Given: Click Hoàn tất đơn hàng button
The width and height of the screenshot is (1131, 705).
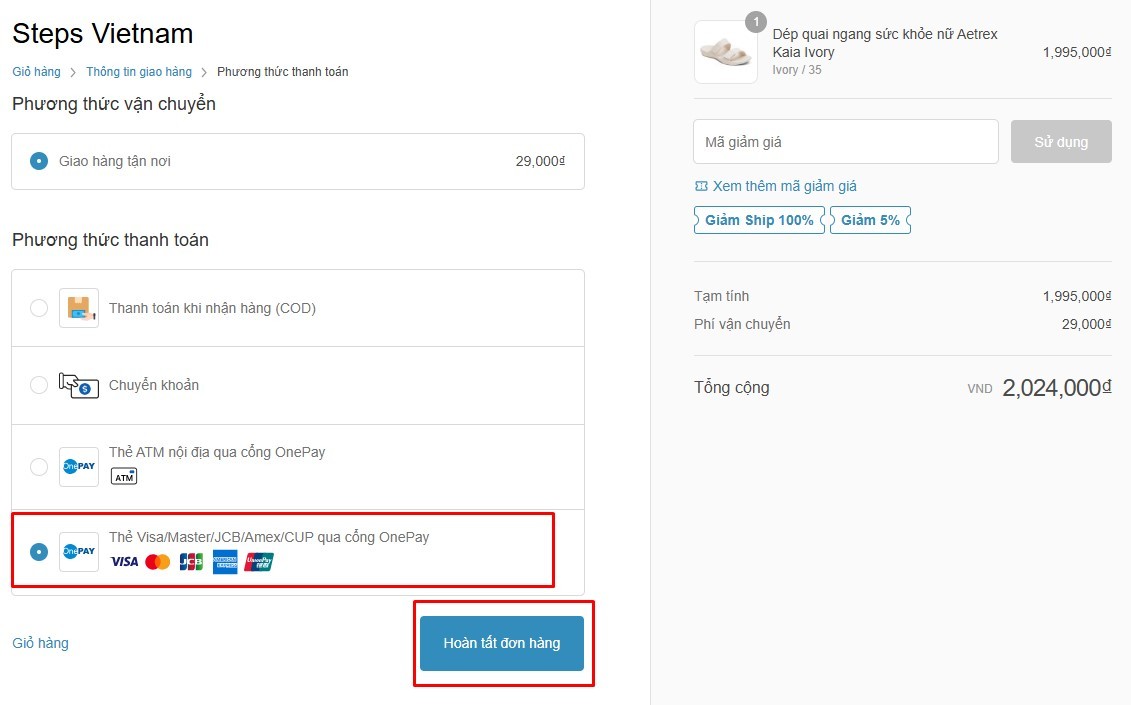Looking at the screenshot, I should tap(502, 643).
